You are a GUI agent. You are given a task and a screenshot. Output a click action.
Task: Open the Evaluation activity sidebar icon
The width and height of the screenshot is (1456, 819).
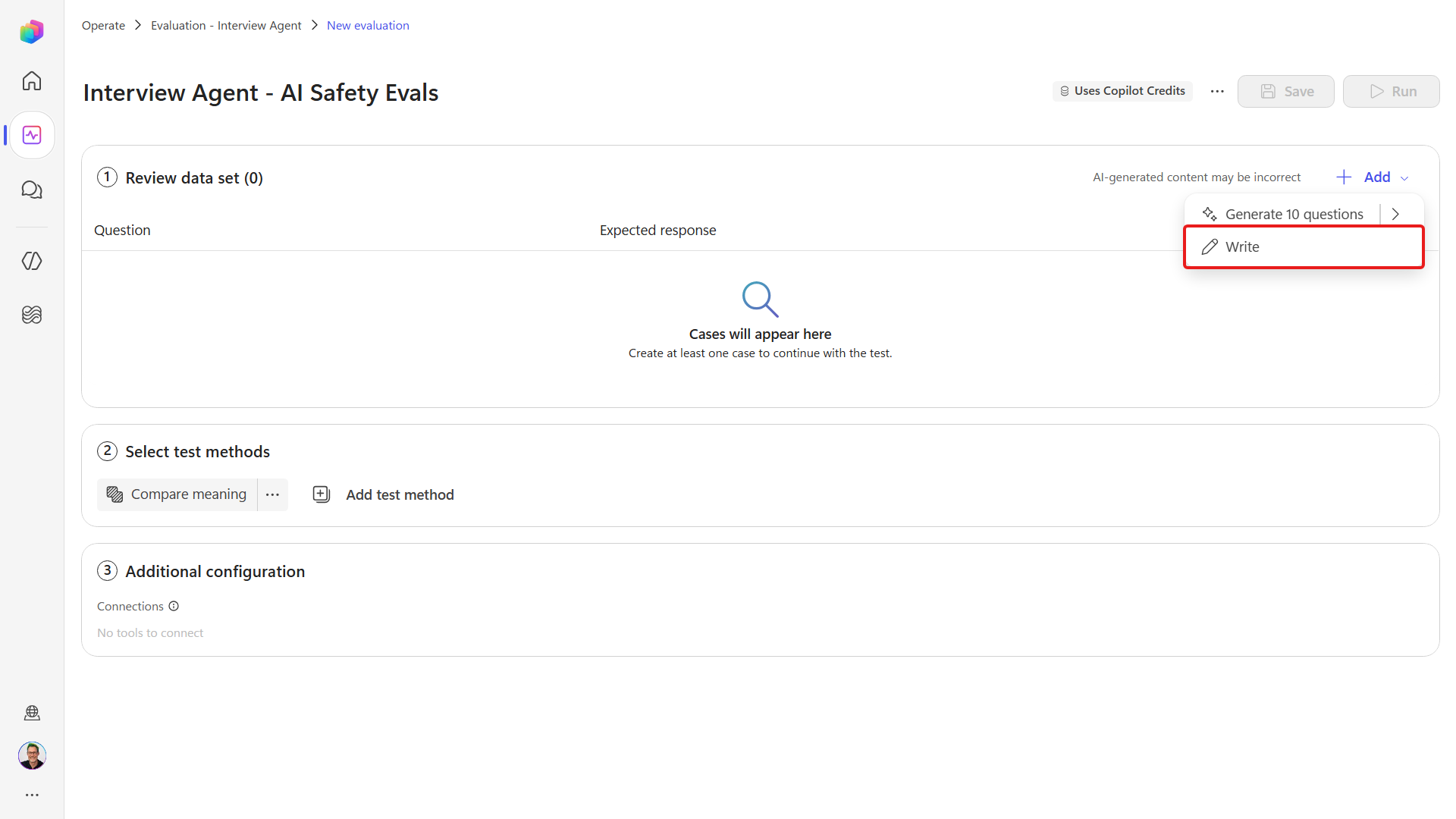[32, 135]
